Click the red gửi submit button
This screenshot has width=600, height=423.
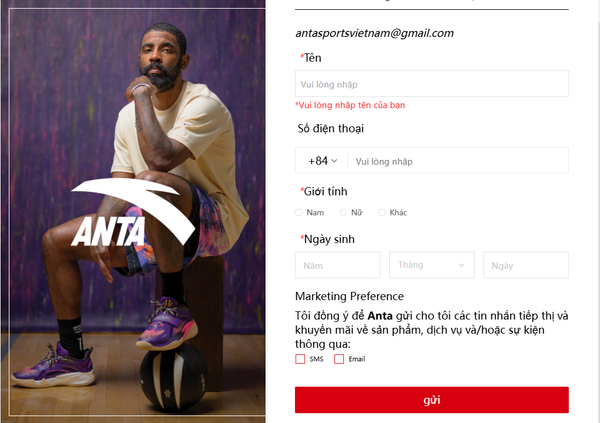(x=432, y=400)
